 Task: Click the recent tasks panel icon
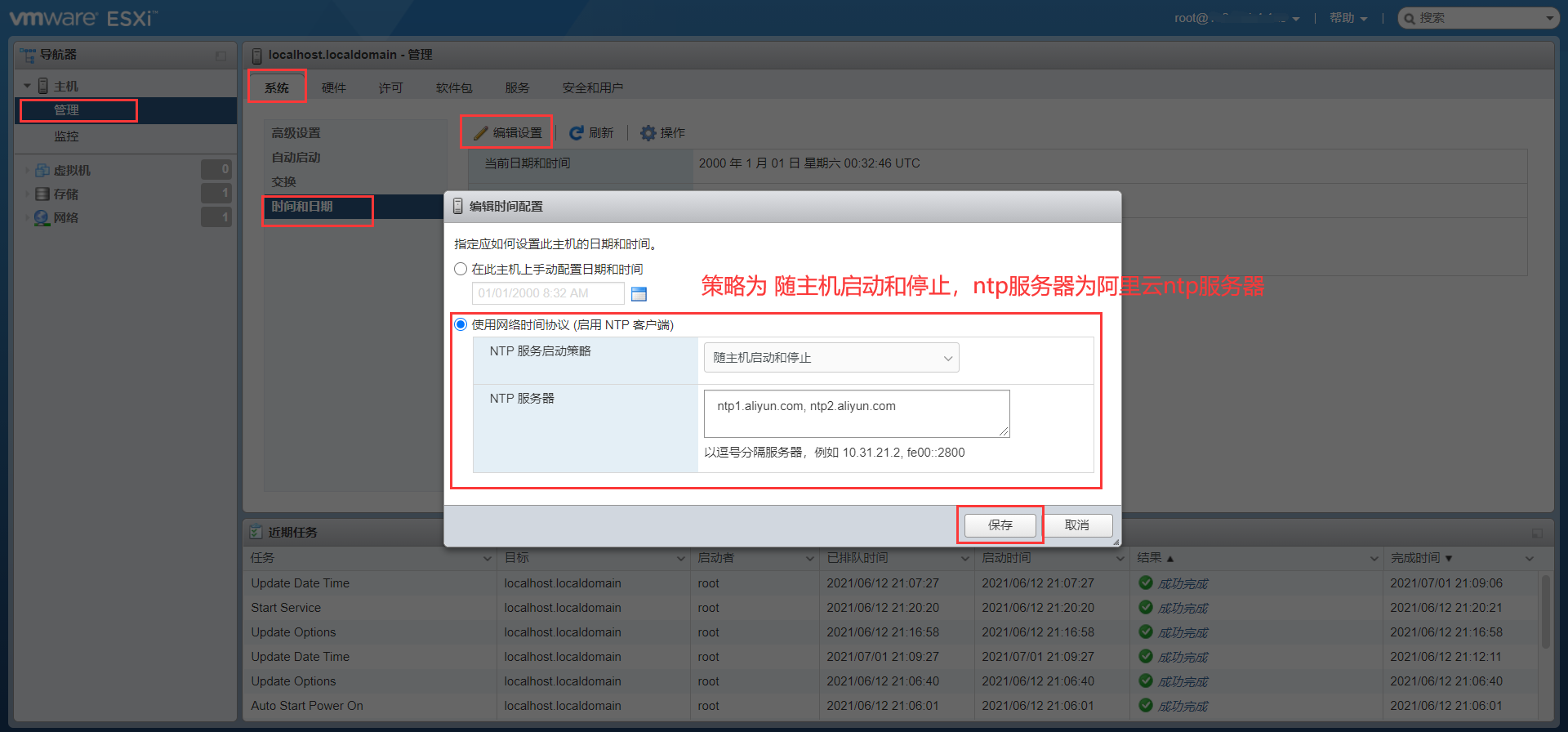pyautogui.click(x=256, y=532)
